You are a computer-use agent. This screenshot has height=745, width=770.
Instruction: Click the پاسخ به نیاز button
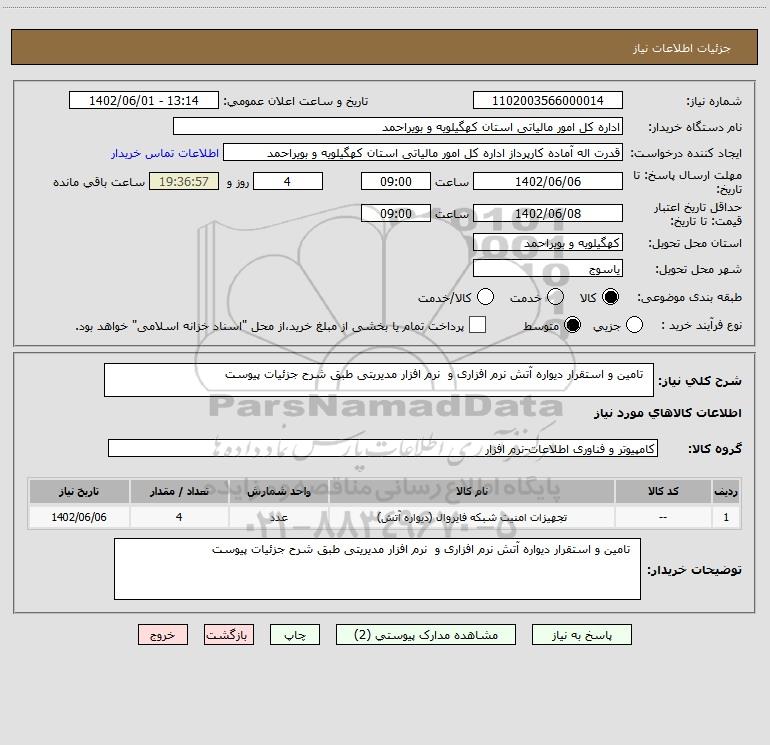coord(582,635)
